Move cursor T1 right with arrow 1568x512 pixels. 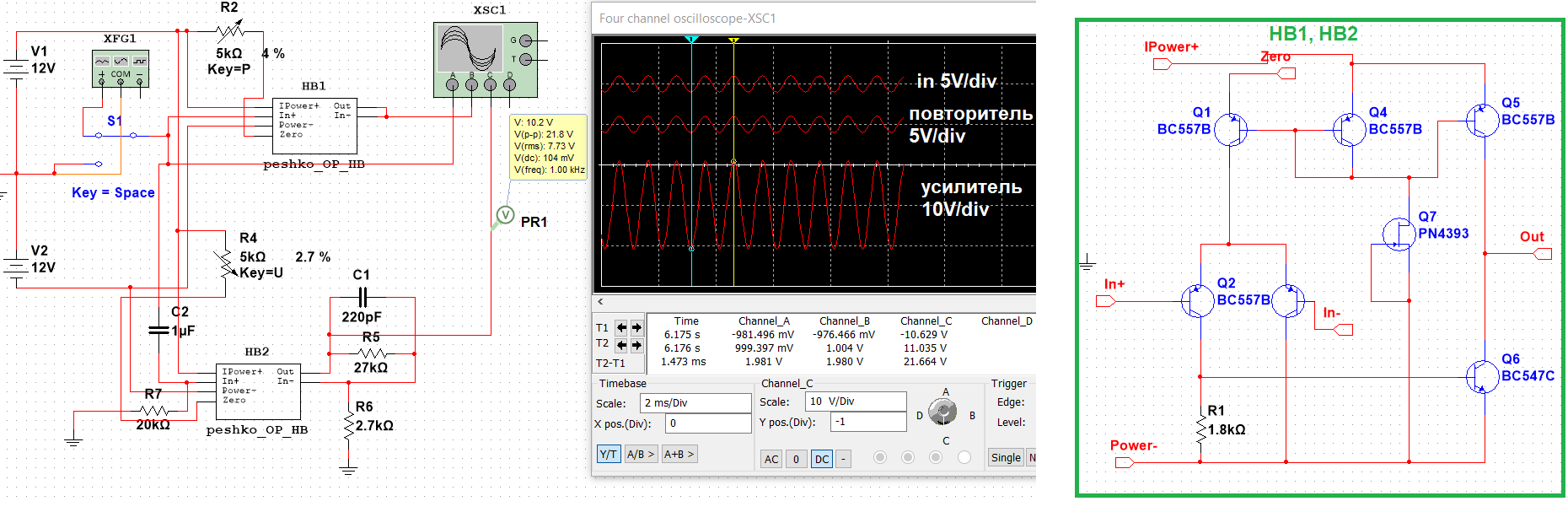(x=636, y=328)
